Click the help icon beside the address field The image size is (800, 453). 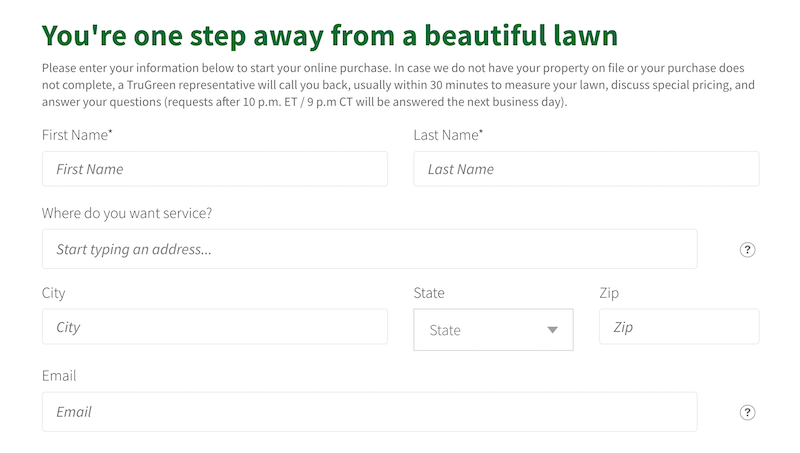tap(747, 250)
